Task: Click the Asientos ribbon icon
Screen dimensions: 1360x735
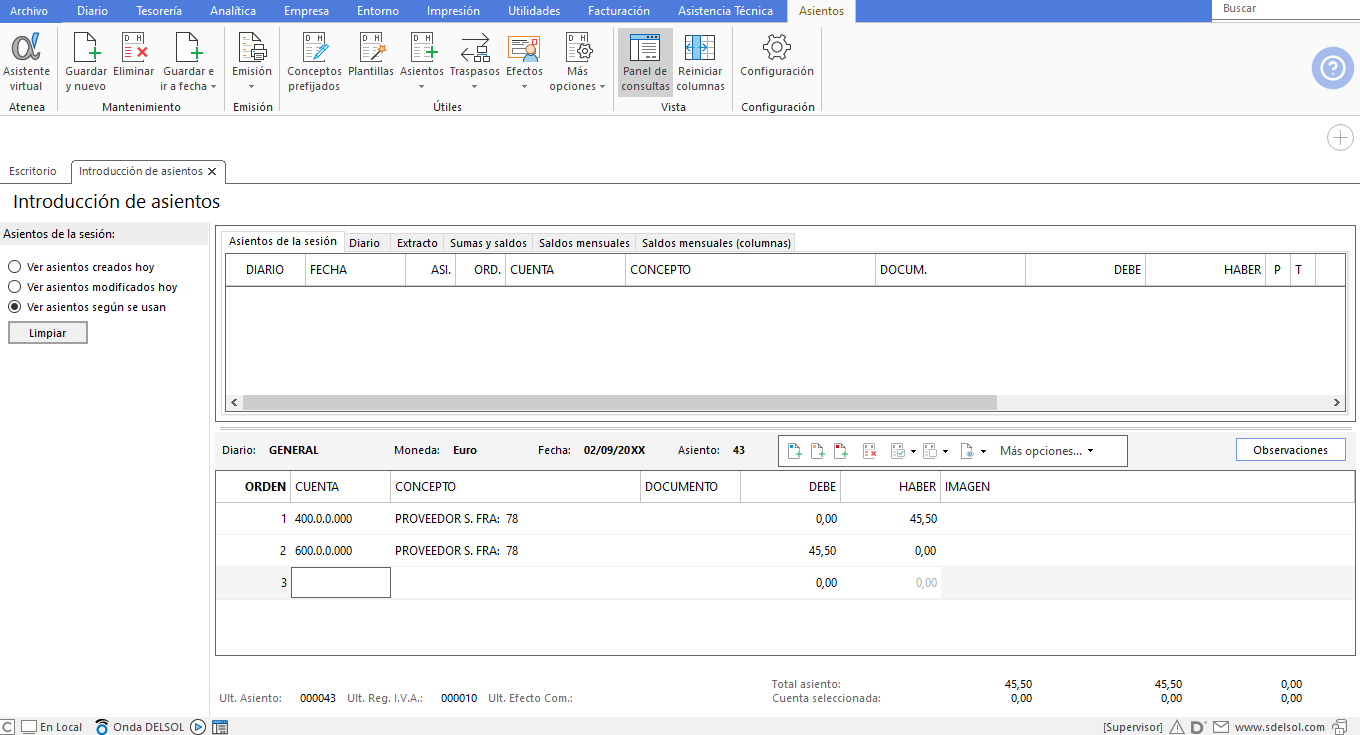Action: (422, 47)
